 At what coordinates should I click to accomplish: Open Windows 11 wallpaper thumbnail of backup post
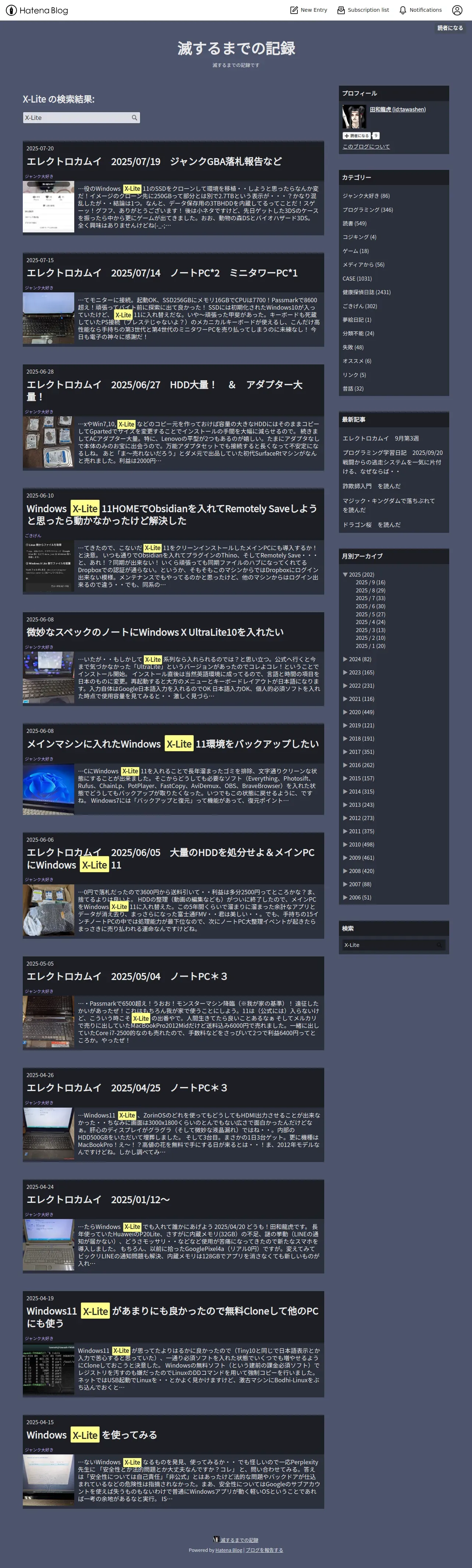point(48,790)
